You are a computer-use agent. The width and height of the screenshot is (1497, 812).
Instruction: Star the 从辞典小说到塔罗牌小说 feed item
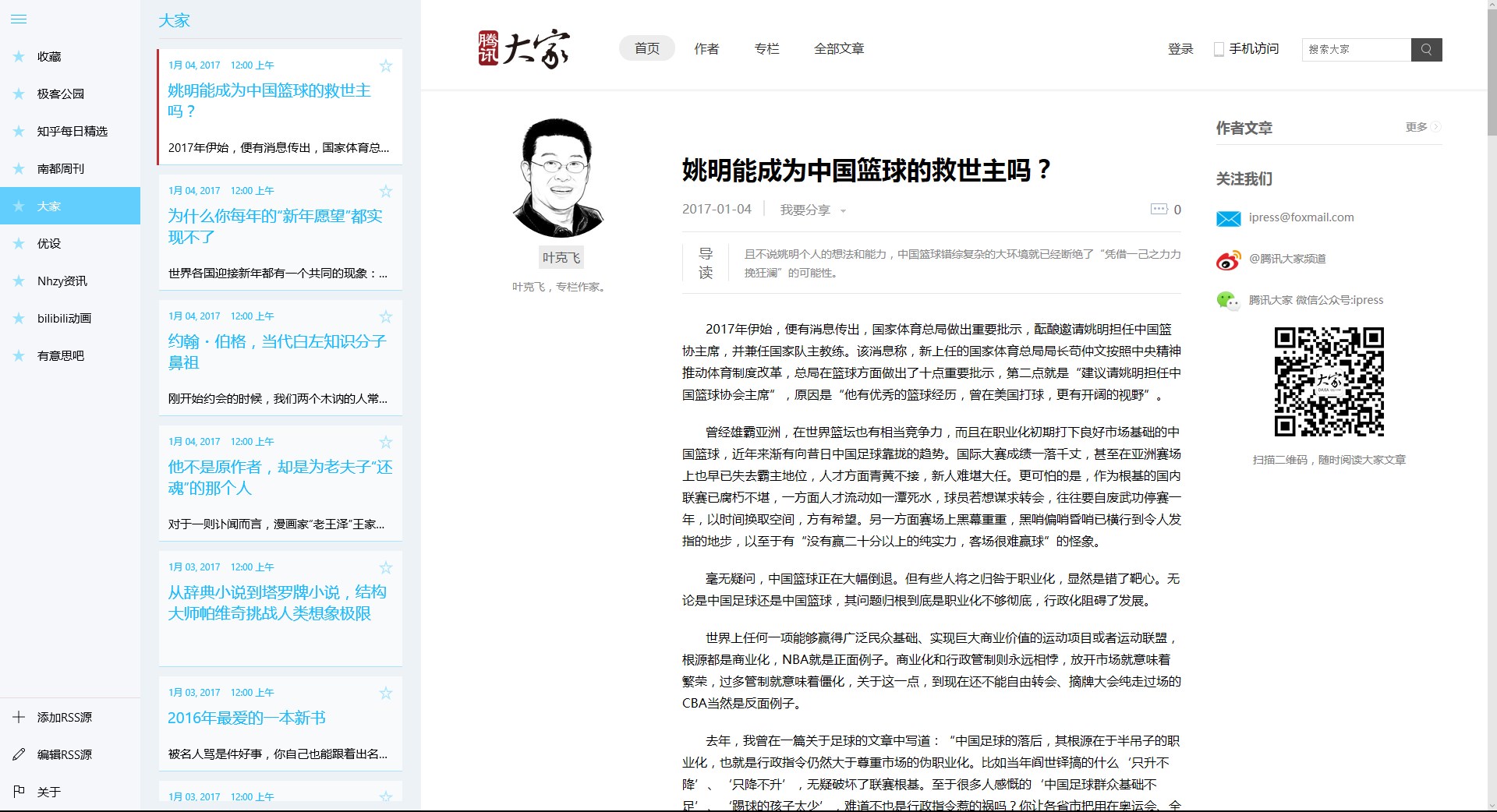(385, 568)
